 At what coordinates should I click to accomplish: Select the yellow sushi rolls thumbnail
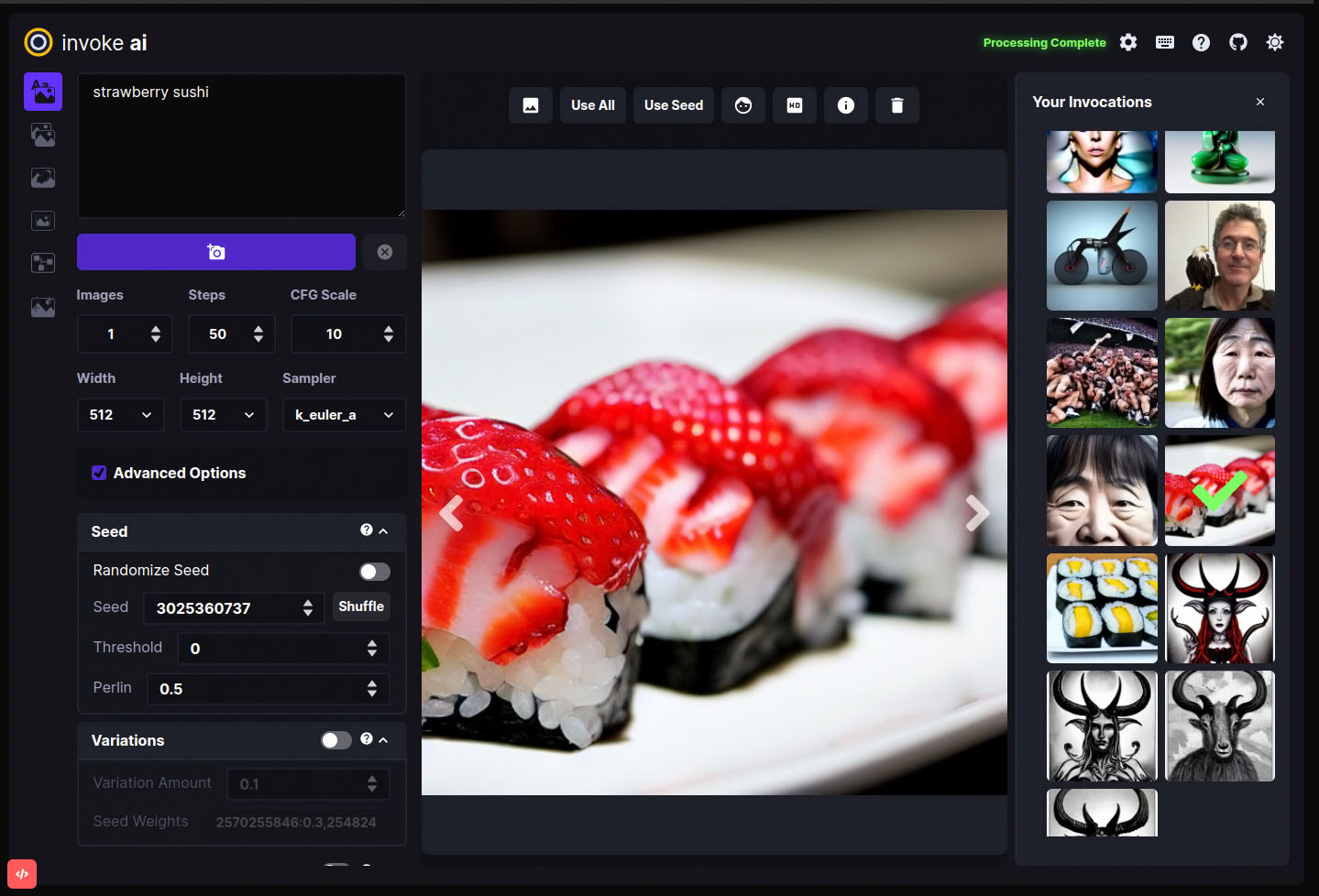pyautogui.click(x=1102, y=608)
